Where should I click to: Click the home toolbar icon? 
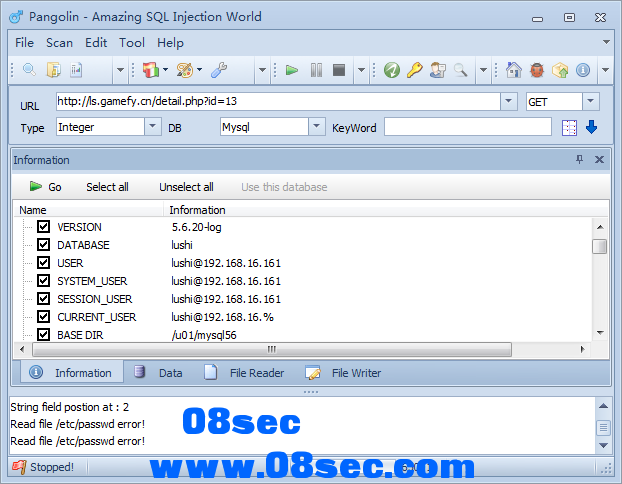click(x=514, y=70)
